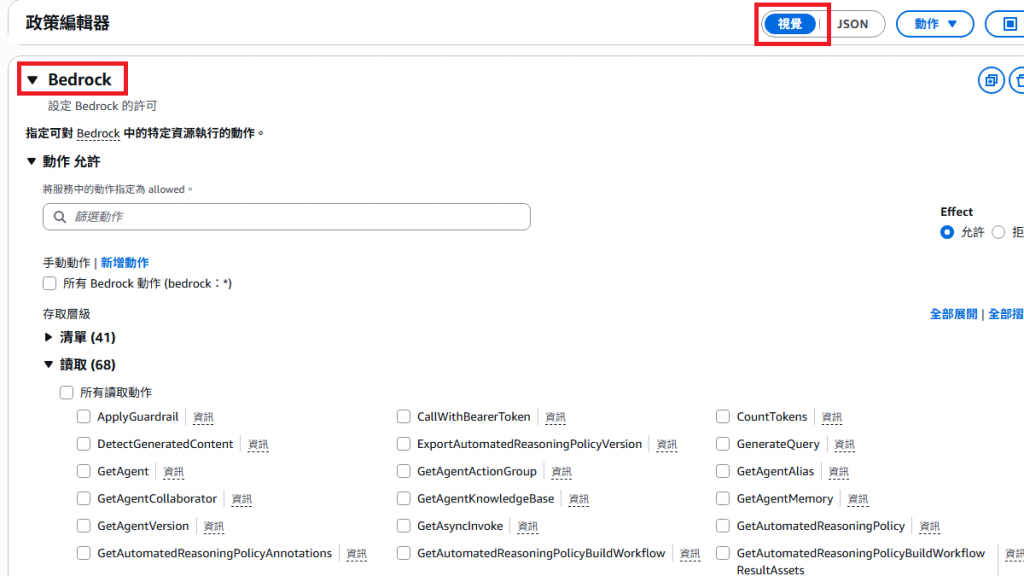Check the GetAutomatedReasoningPolicyAnnotations checkbox
The width and height of the screenshot is (1024, 576).
click(x=84, y=554)
